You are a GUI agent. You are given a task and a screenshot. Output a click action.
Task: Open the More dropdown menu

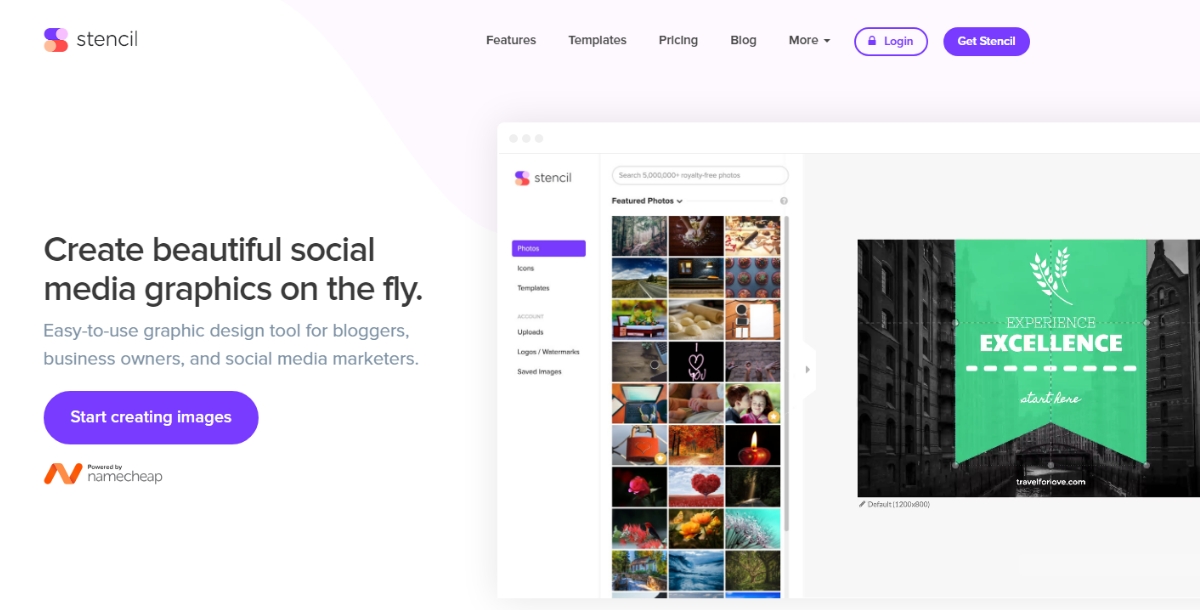coord(809,41)
